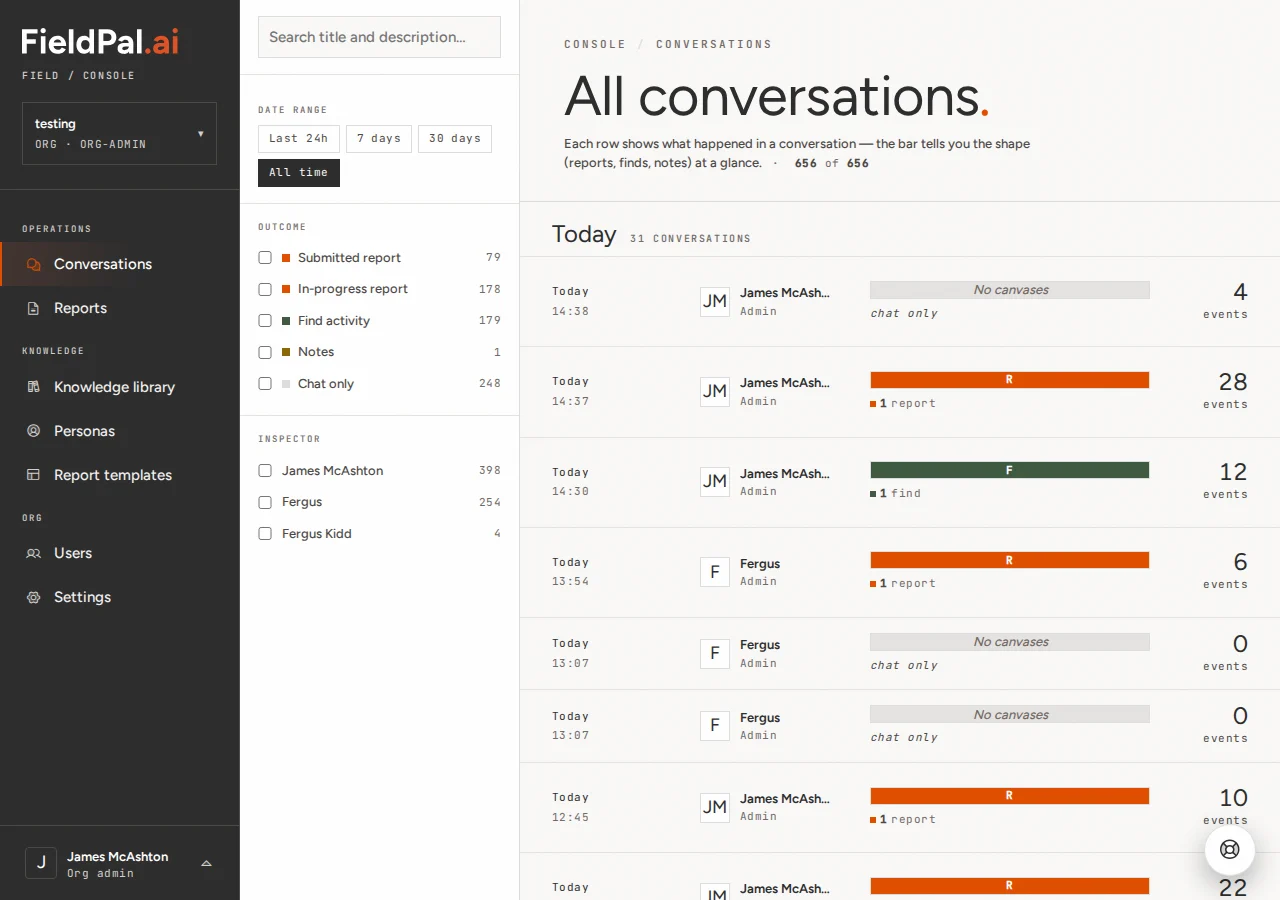Check the Submitted report outcome filter
Screen dimensions: 1280x900
265,258
